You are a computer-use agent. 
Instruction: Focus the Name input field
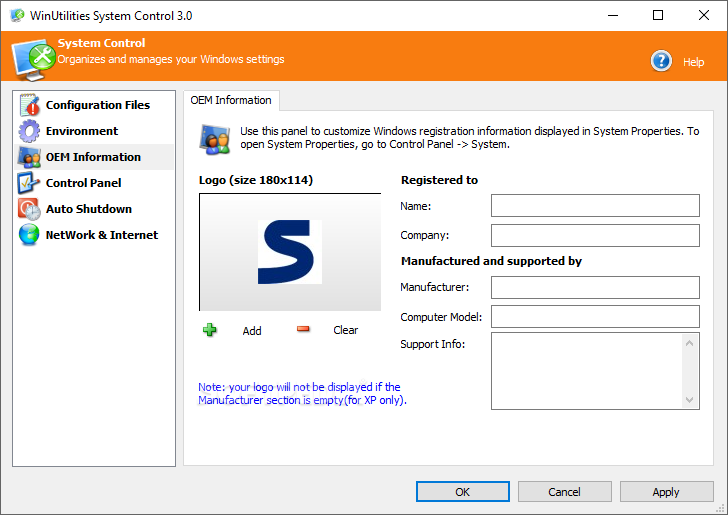pyautogui.click(x=595, y=206)
